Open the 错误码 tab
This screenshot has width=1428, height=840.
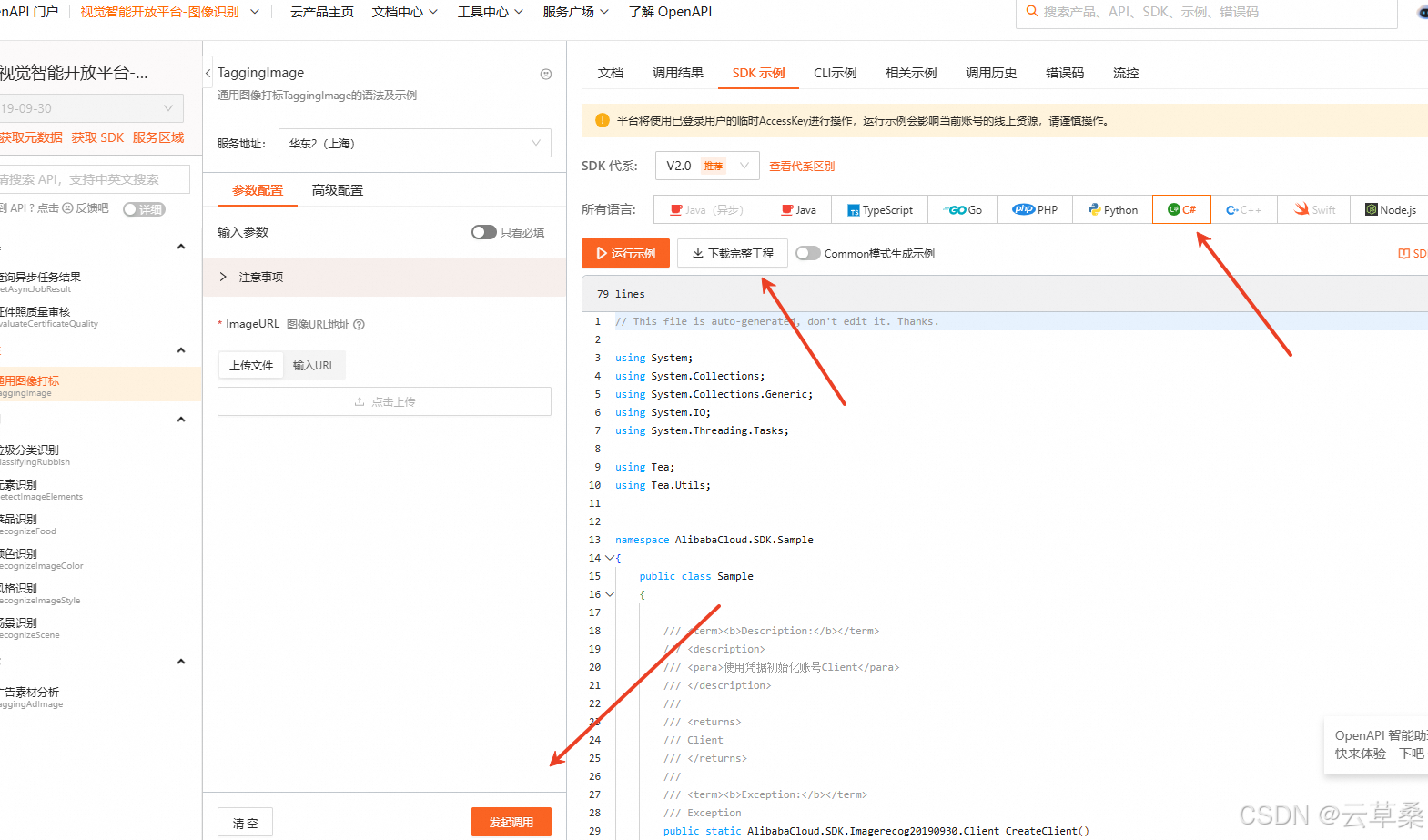pos(1065,73)
